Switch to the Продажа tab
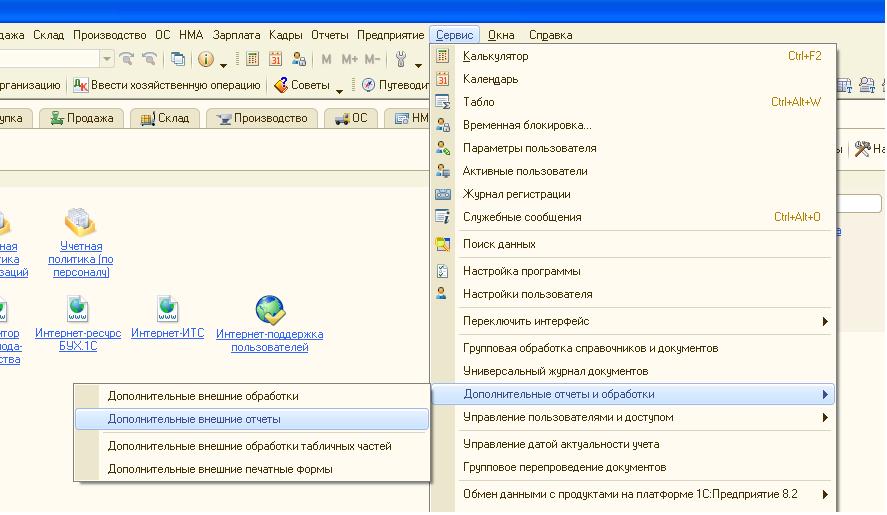 [x=81, y=118]
